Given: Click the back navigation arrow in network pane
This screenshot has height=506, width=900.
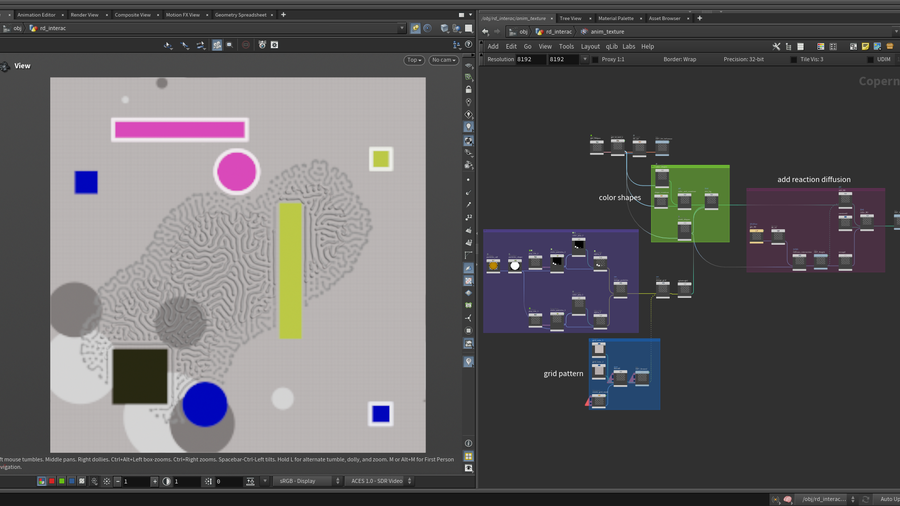Looking at the screenshot, I should click(x=486, y=32).
